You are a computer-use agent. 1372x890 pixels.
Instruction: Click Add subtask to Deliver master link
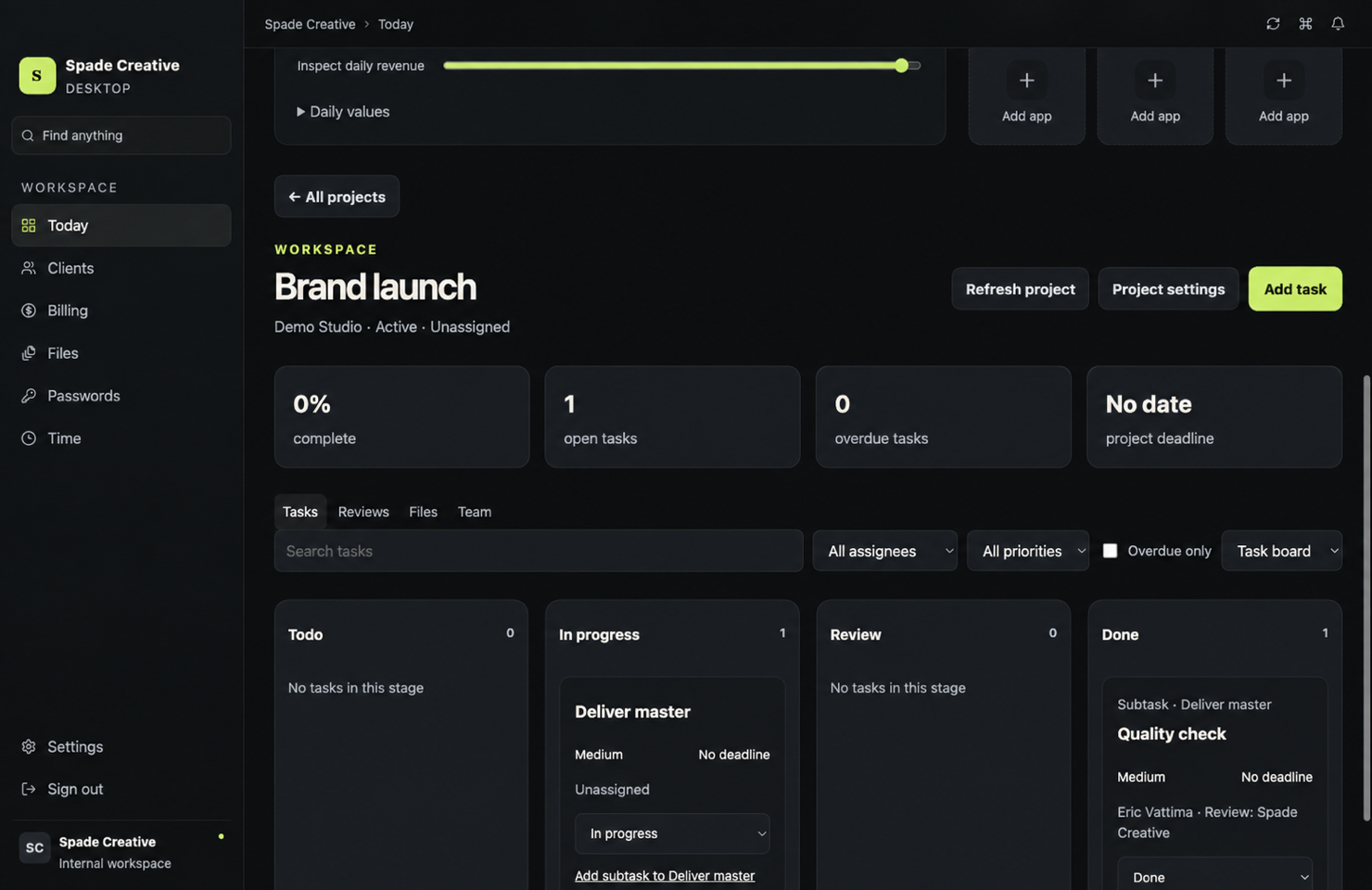[x=665, y=876]
